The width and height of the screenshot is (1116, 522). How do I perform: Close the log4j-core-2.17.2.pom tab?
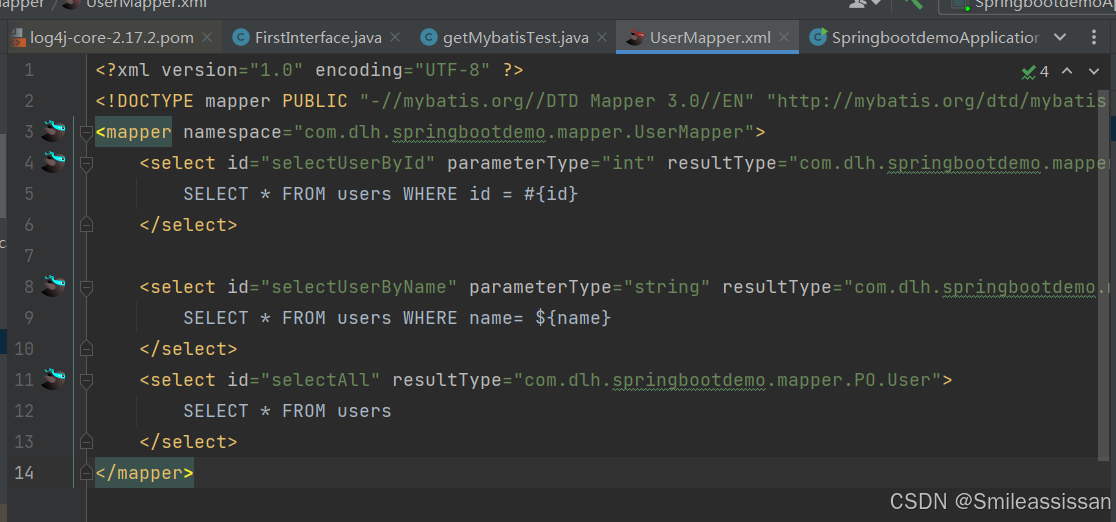click(207, 37)
